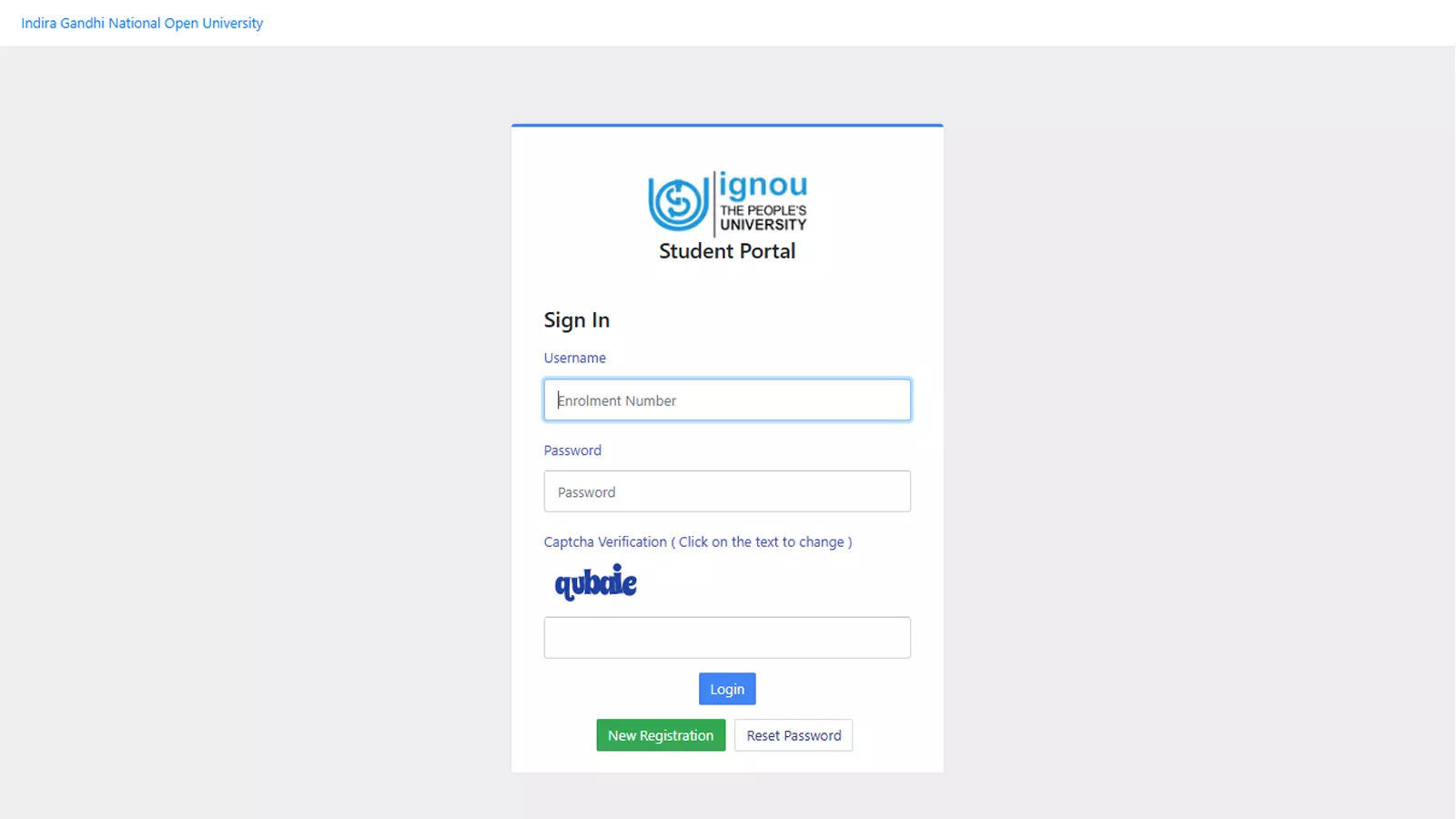Screen dimensions: 1456x819
Task: Click 'THE PEOPLE'S UNIVERSITY' logo tagline
Action: pos(763,217)
